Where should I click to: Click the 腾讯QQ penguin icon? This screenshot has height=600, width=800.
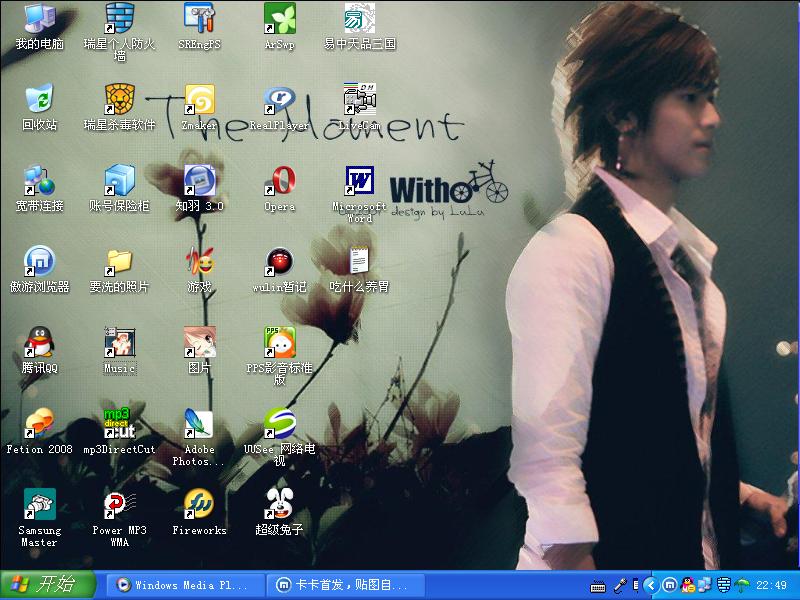click(x=39, y=343)
